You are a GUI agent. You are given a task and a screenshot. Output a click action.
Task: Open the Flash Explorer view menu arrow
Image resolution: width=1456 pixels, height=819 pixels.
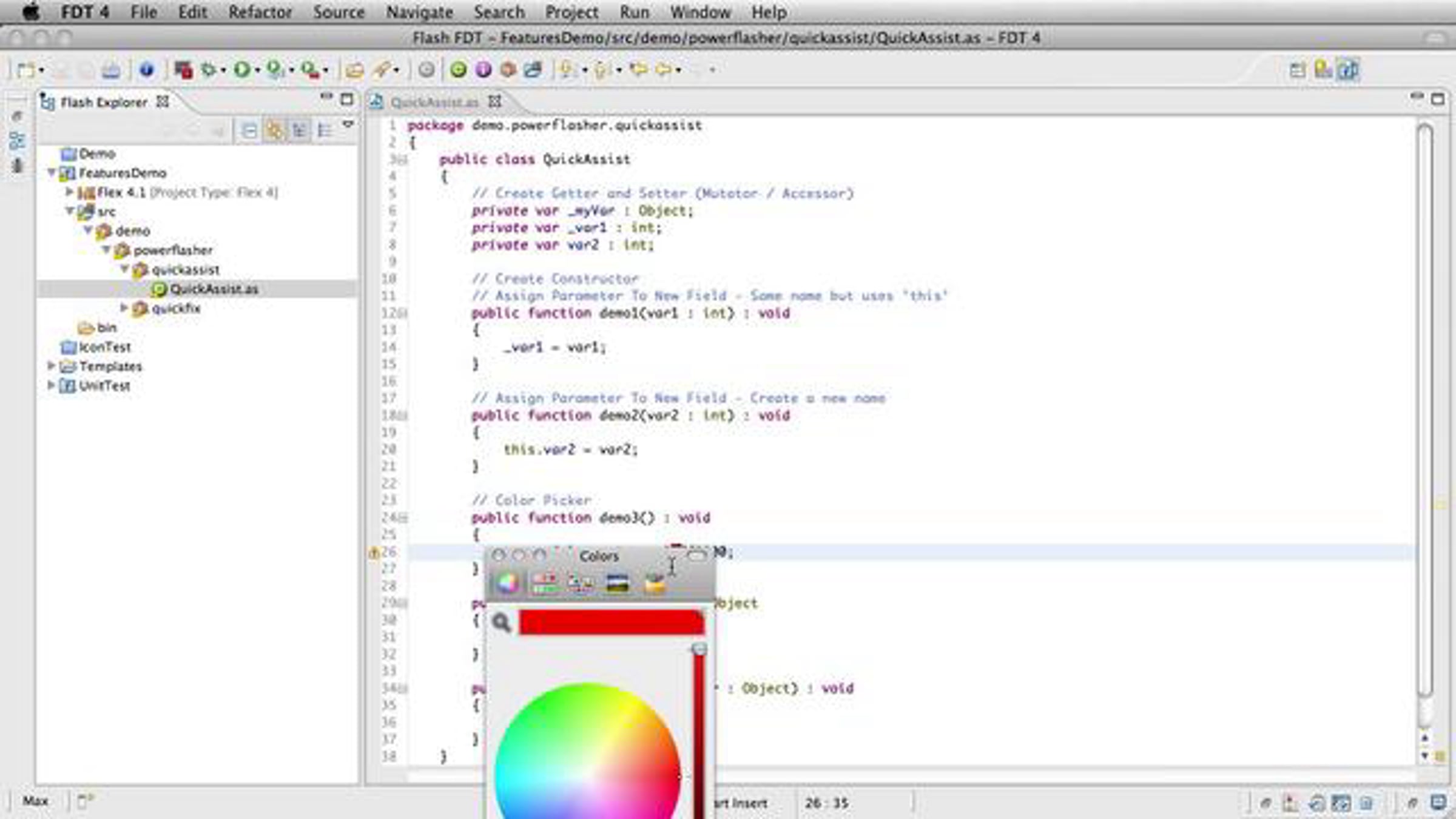tap(348, 124)
